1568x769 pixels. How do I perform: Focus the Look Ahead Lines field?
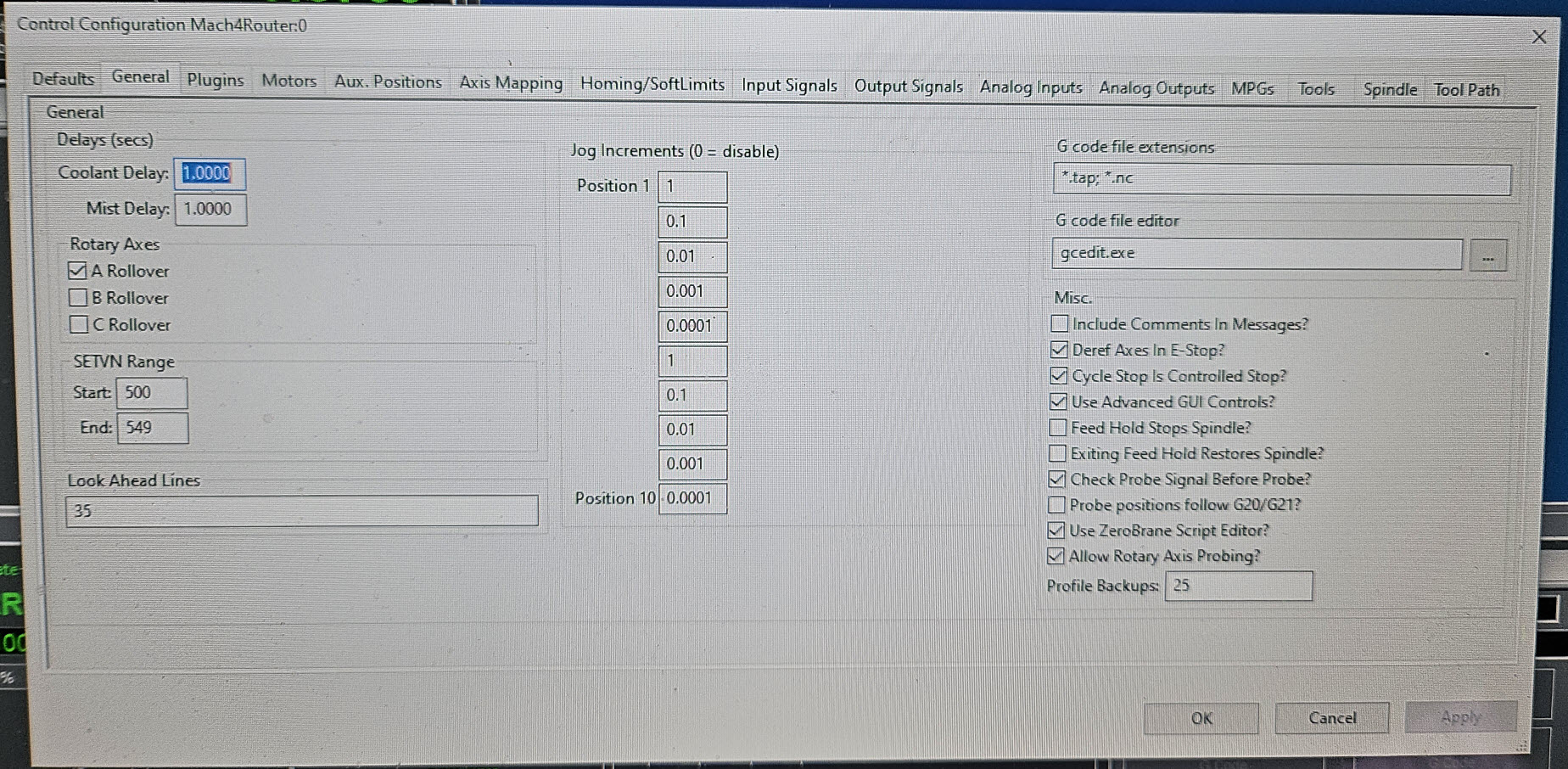[301, 511]
